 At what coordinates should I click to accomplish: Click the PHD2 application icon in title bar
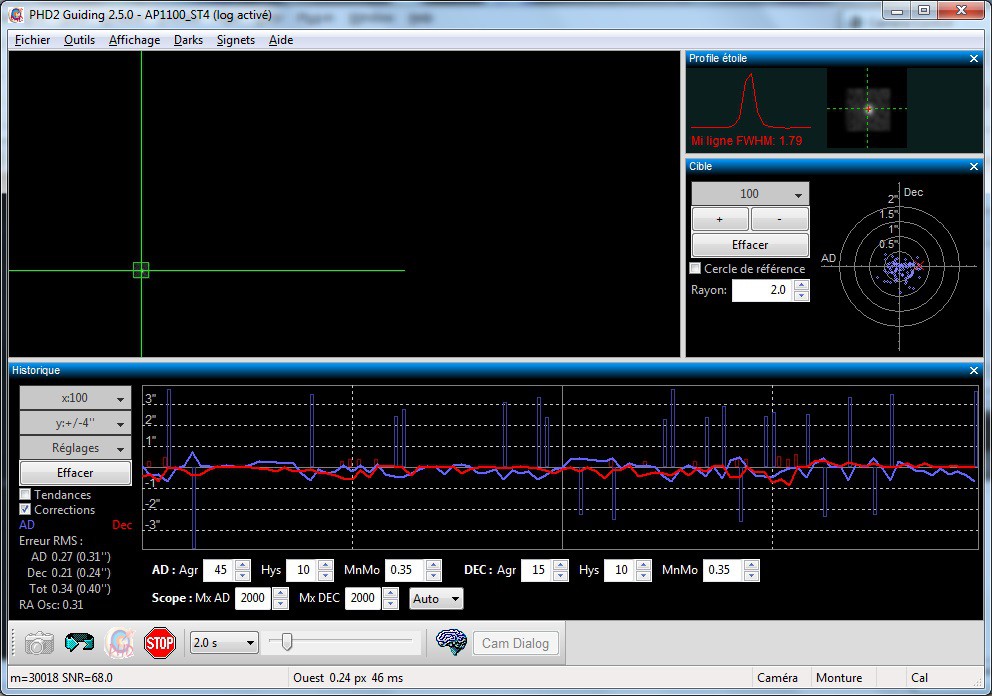16,14
